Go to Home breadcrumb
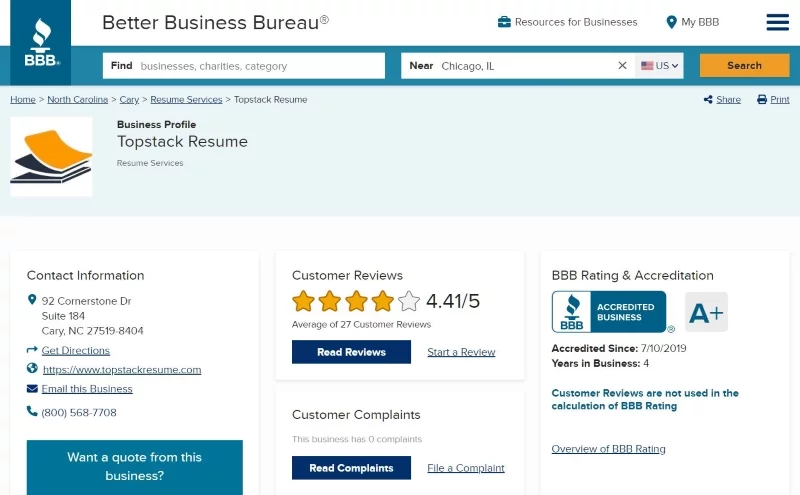This screenshot has width=800, height=495. pos(23,100)
